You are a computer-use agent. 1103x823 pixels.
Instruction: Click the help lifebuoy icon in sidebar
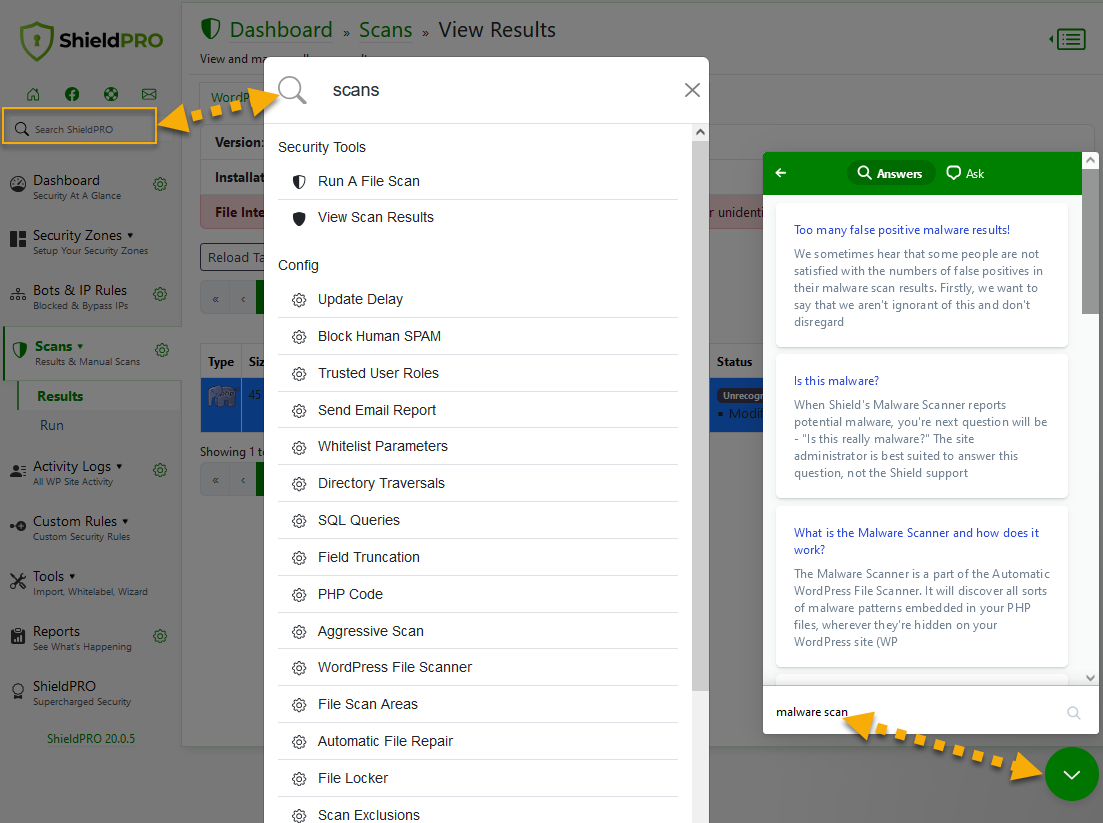[x=111, y=94]
